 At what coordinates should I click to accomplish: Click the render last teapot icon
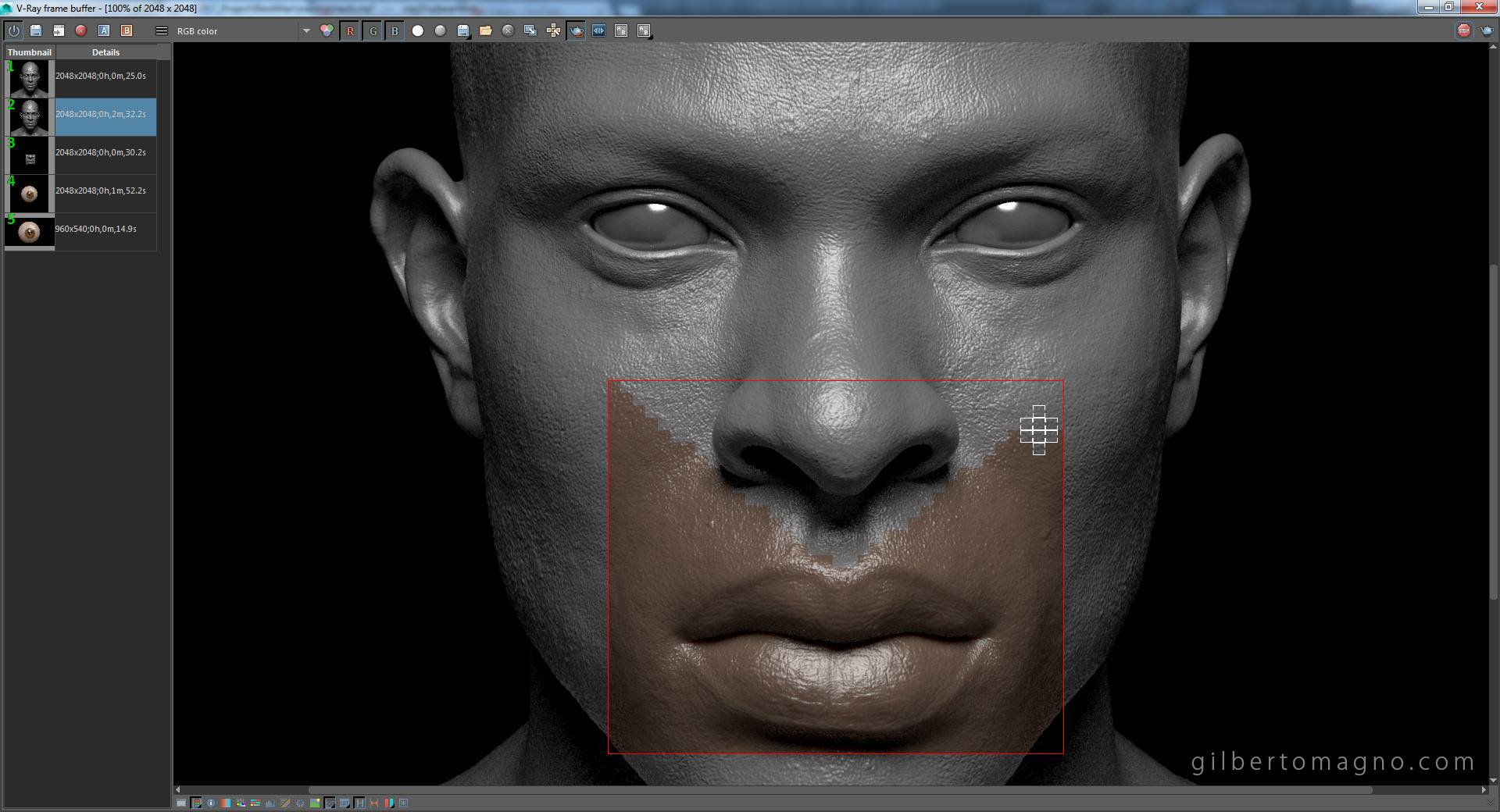1486,30
